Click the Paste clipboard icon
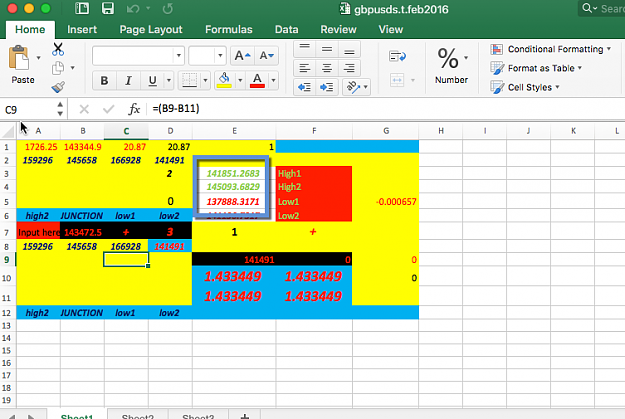This screenshot has height=419, width=625. click(x=19, y=58)
